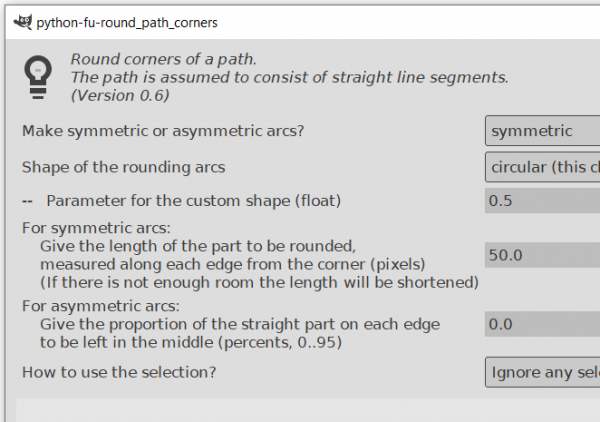The image size is (600, 422).
Task: Click the "For symmetric arcs:" heading
Action: pos(96,228)
